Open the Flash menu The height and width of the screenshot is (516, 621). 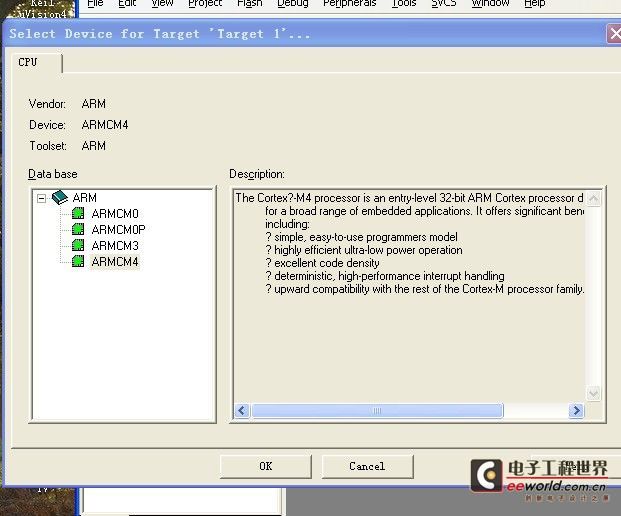tap(250, 4)
